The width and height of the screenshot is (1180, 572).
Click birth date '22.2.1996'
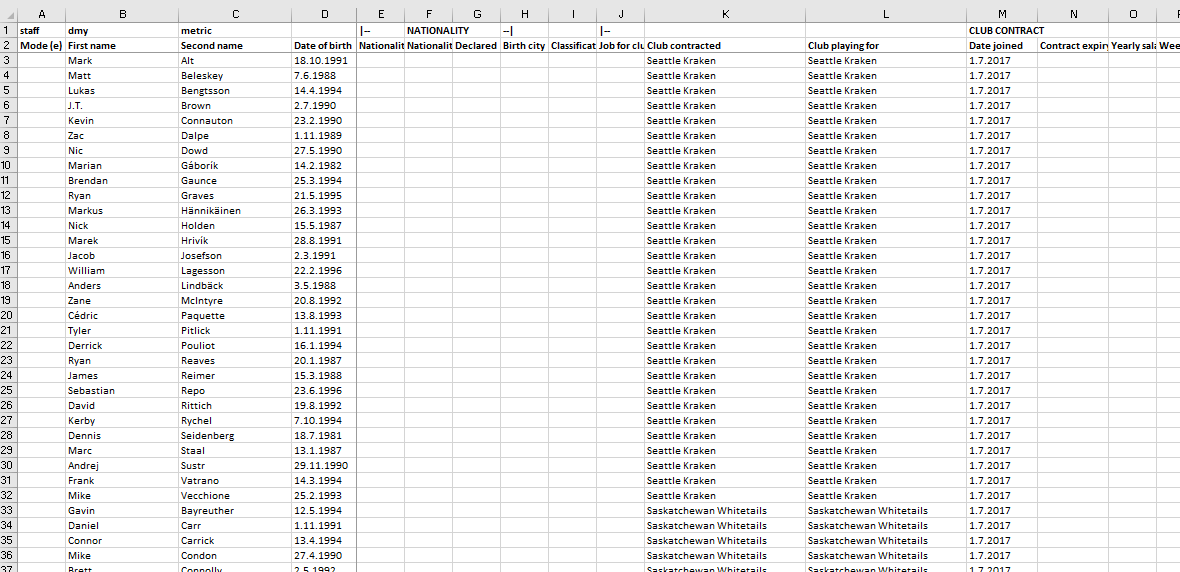(x=318, y=270)
